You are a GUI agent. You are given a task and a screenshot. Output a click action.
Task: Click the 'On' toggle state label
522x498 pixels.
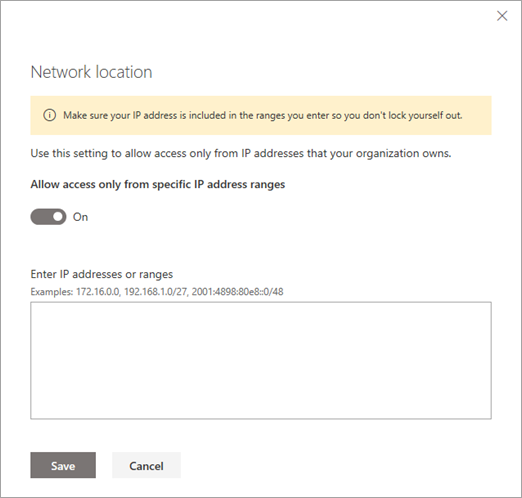[80, 217]
